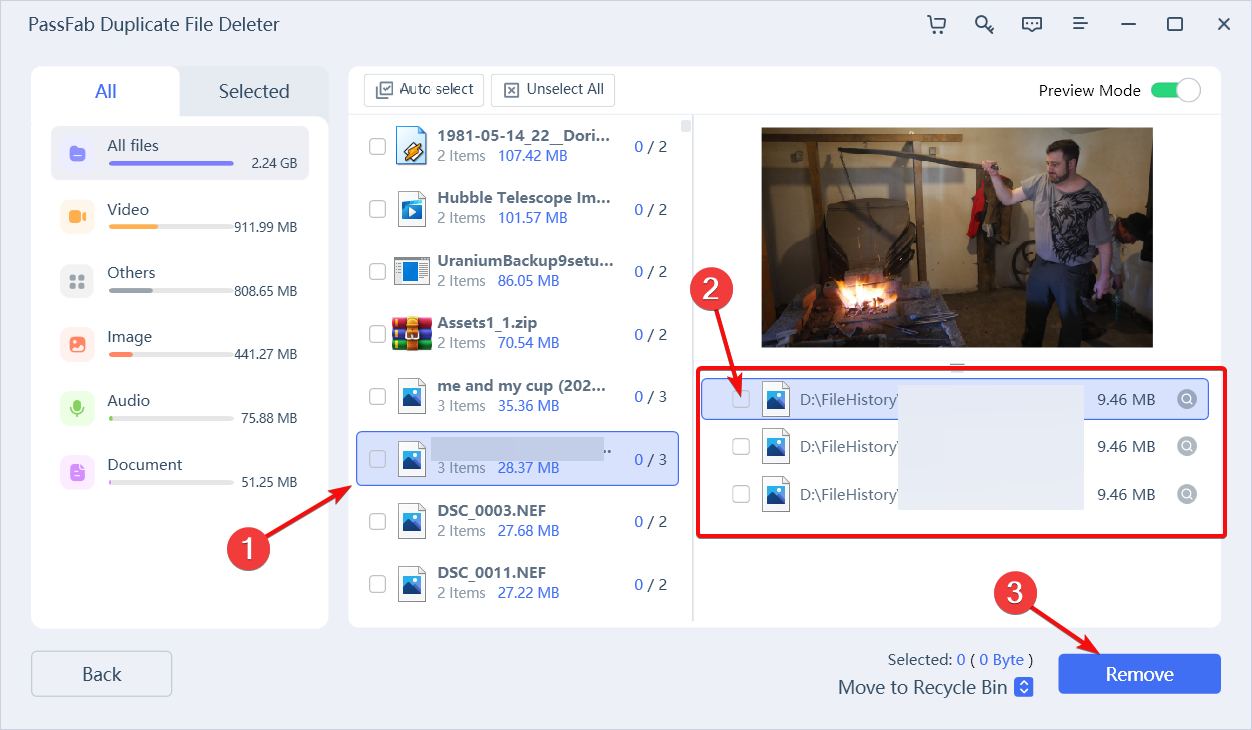Click the All files folder icon

[77, 153]
